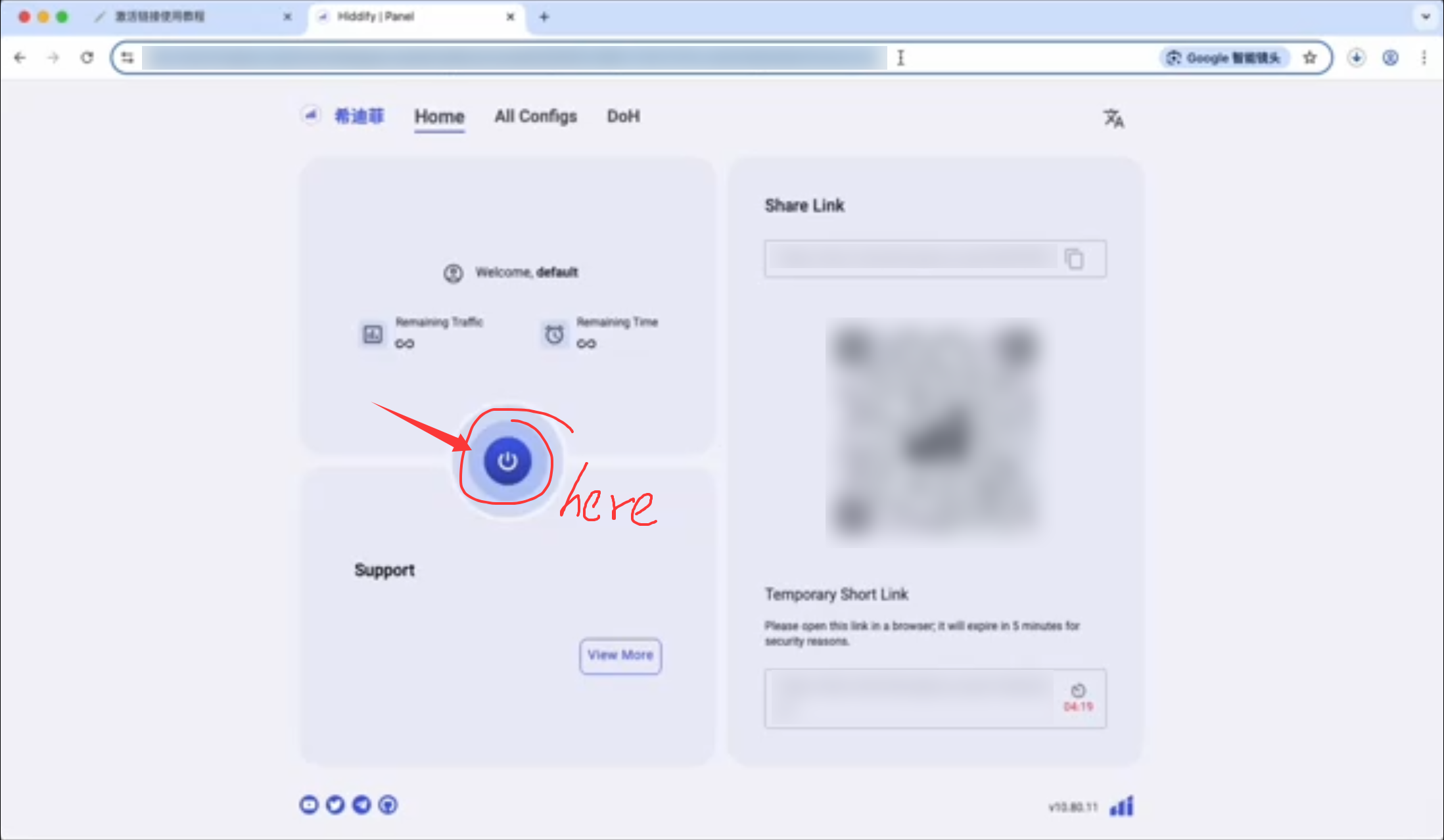This screenshot has height=840, width=1444.
Task: Click the 04:19 countdown timer text
Action: (1078, 707)
